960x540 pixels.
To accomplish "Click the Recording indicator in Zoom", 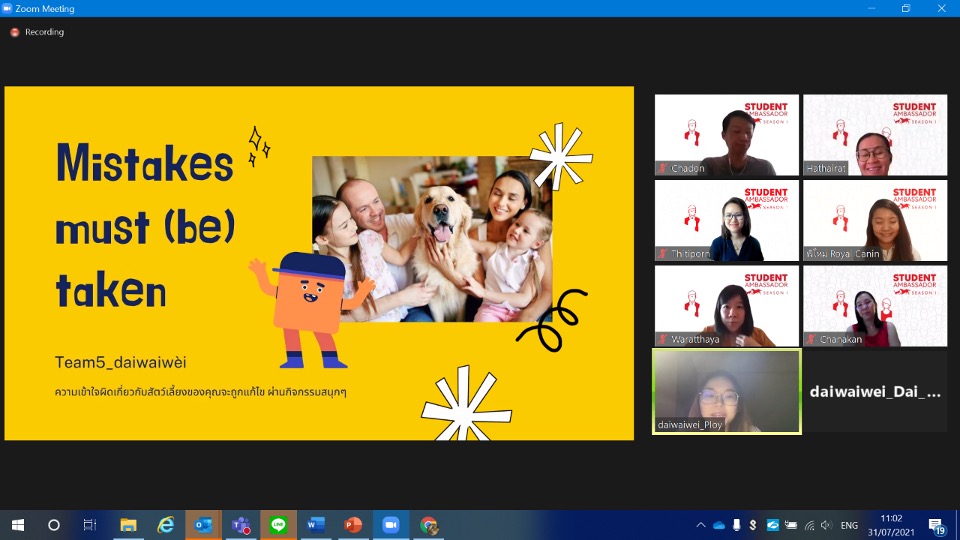I will [38, 32].
